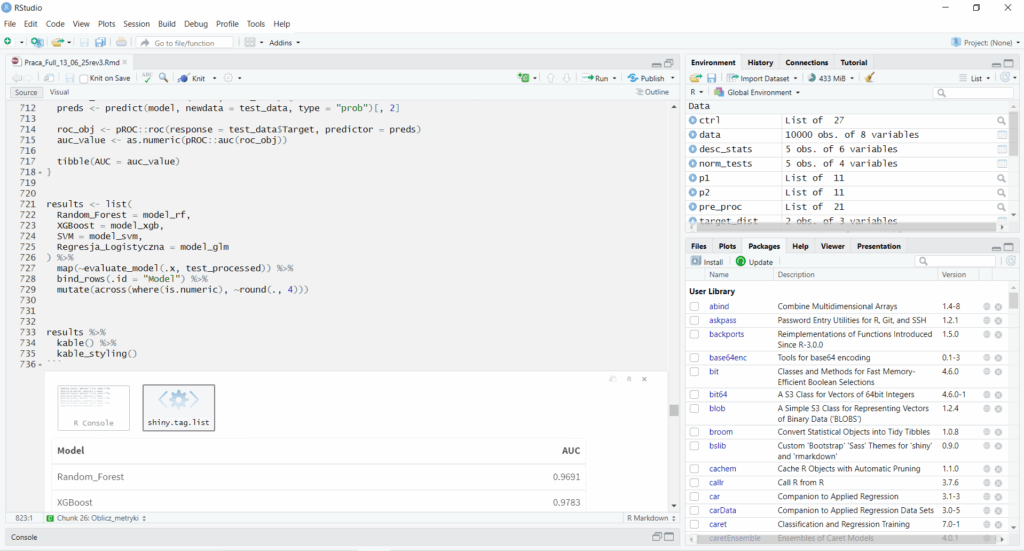View data table with grid icon
1024x551 pixels.
[1002, 135]
